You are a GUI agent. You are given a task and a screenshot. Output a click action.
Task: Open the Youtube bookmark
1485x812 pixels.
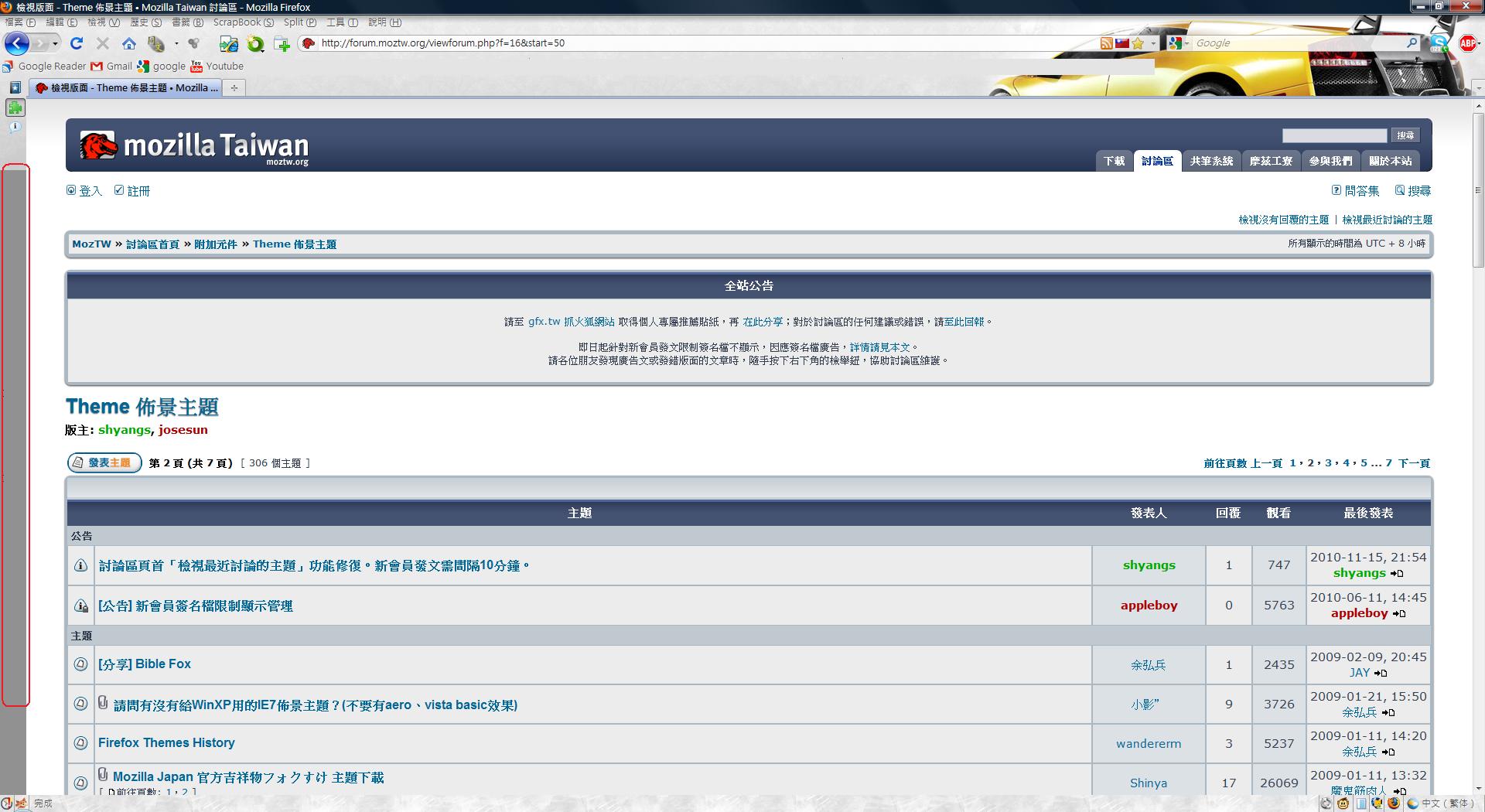(217, 67)
